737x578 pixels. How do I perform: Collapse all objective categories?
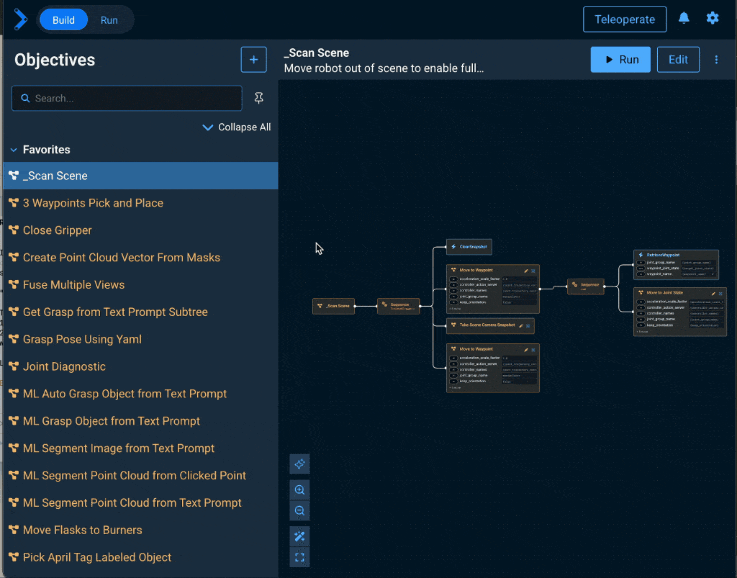pyautogui.click(x=236, y=127)
